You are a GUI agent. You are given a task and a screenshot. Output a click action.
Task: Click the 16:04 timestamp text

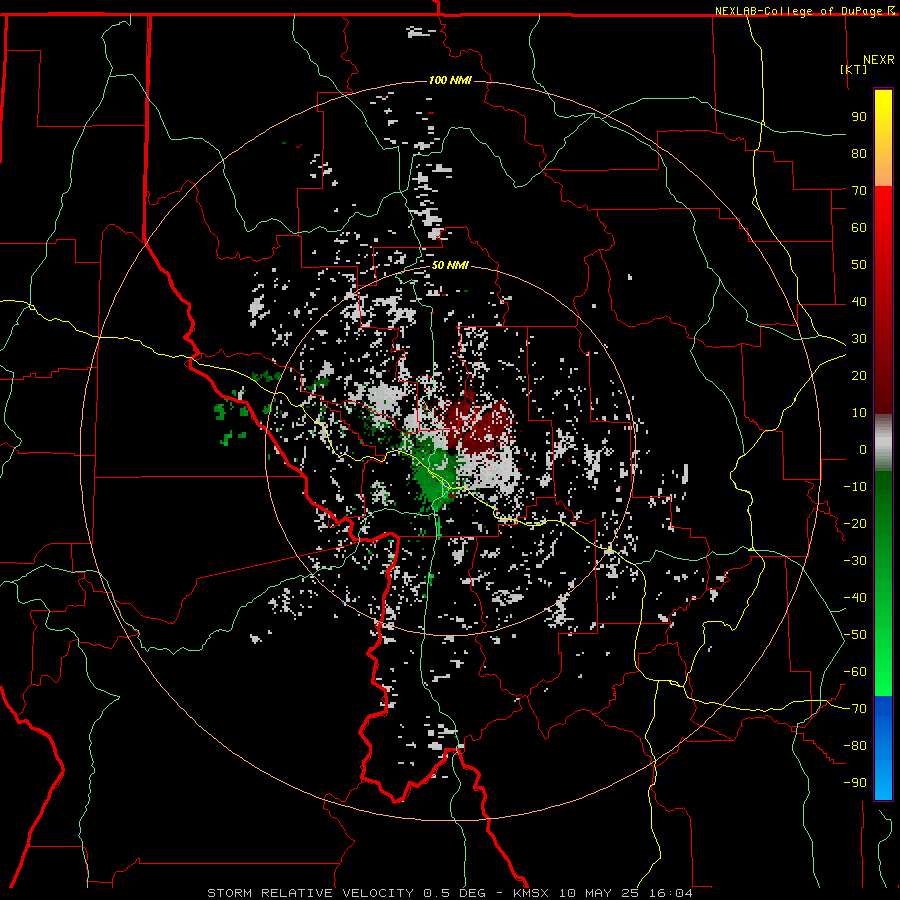[671, 893]
